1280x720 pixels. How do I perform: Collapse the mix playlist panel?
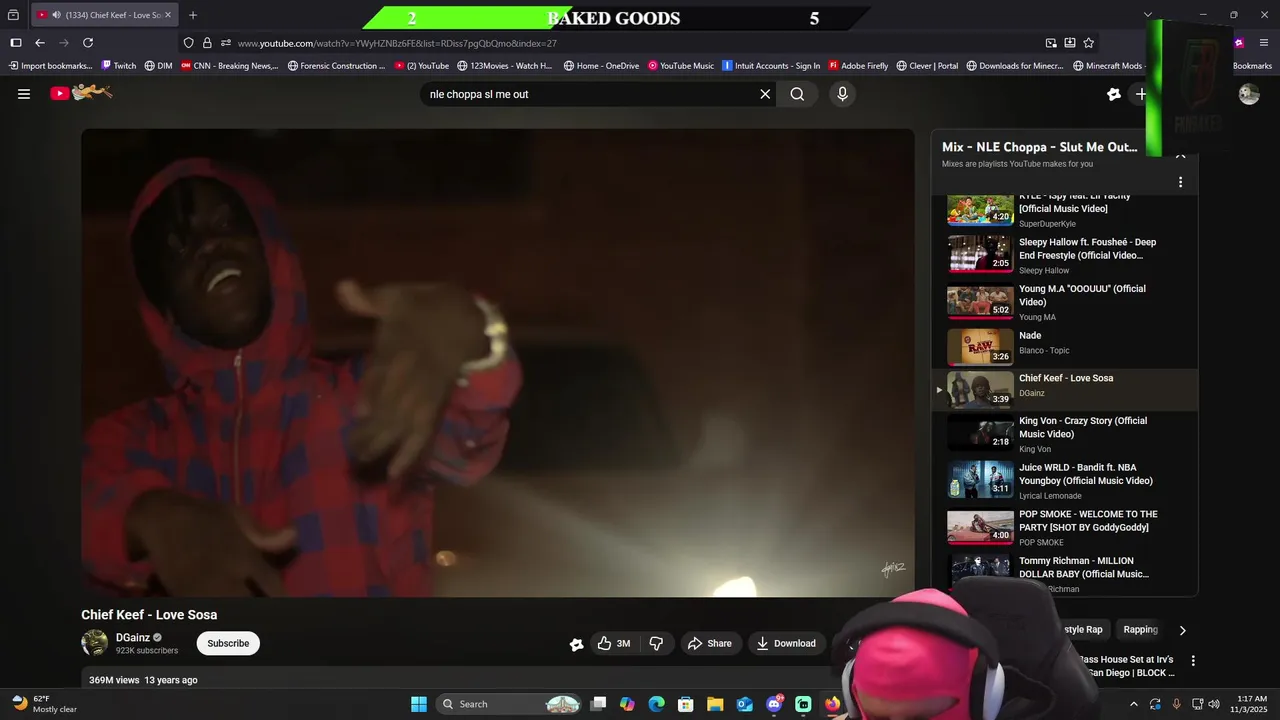[1180, 157]
